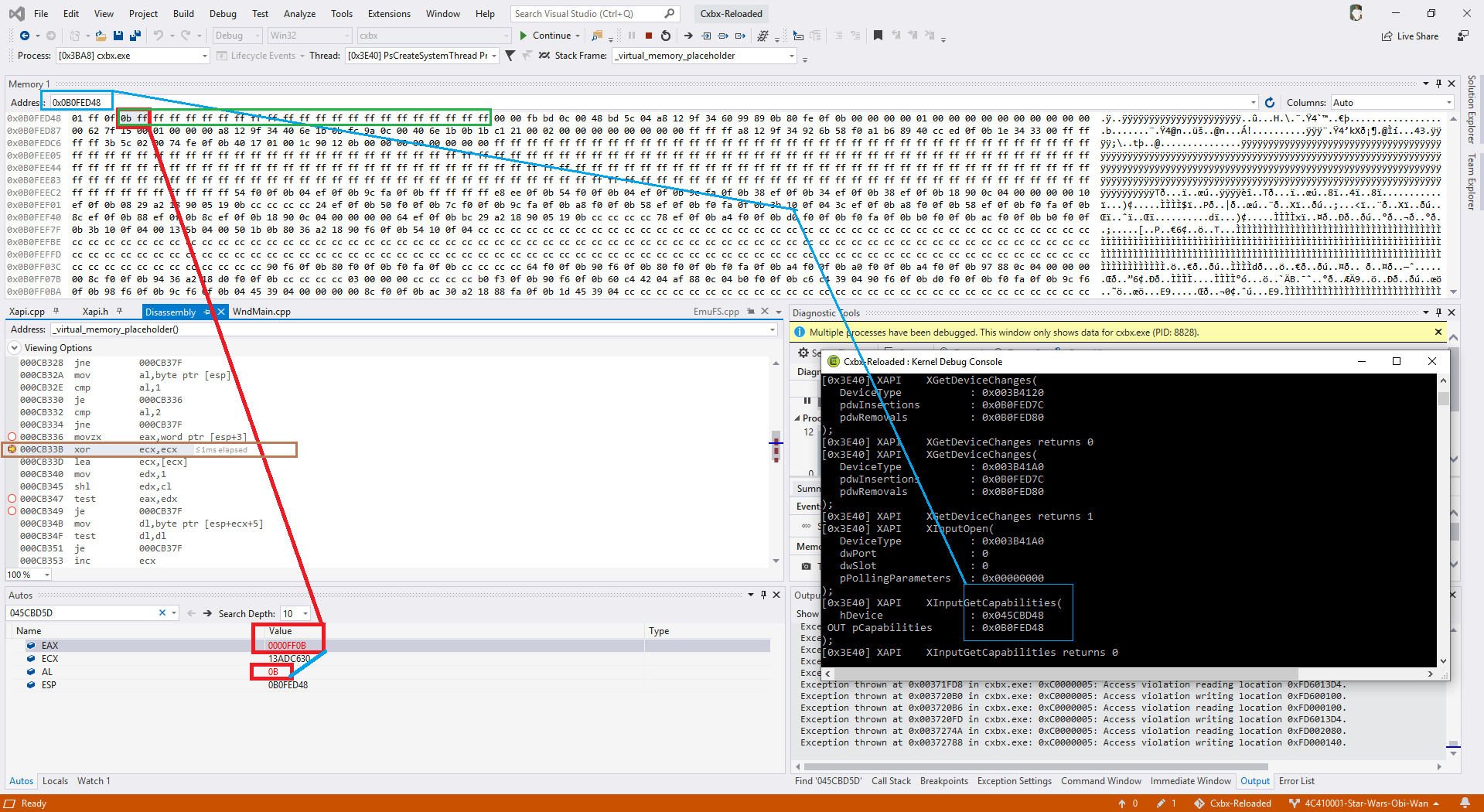Screen dimensions: 1484x812
Task: Clear the Autos search box
Action: coord(162,612)
